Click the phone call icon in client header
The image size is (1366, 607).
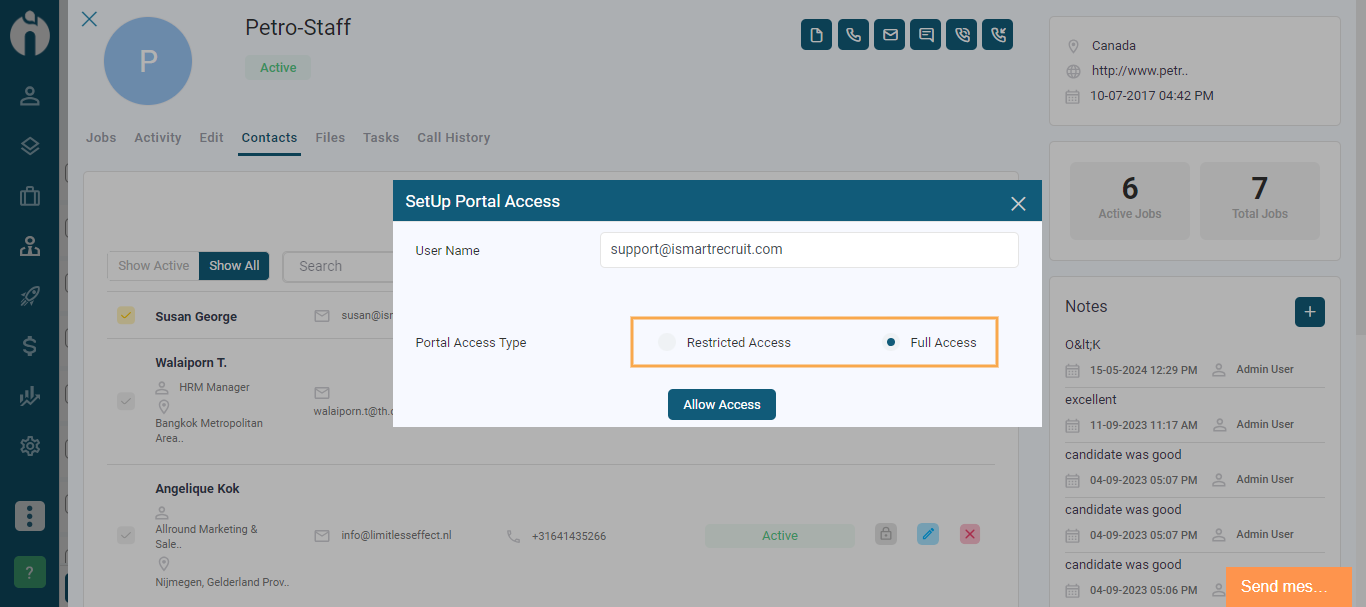[853, 35]
